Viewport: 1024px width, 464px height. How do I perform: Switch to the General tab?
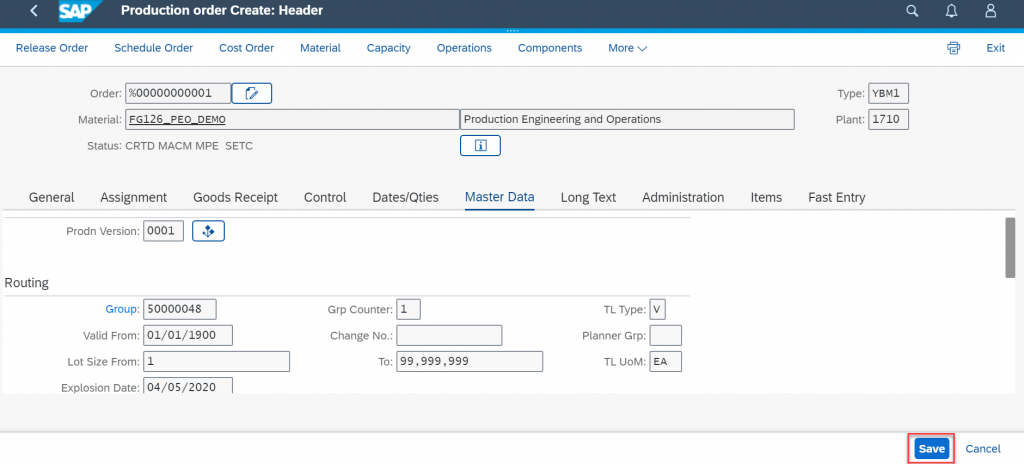pyautogui.click(x=52, y=197)
